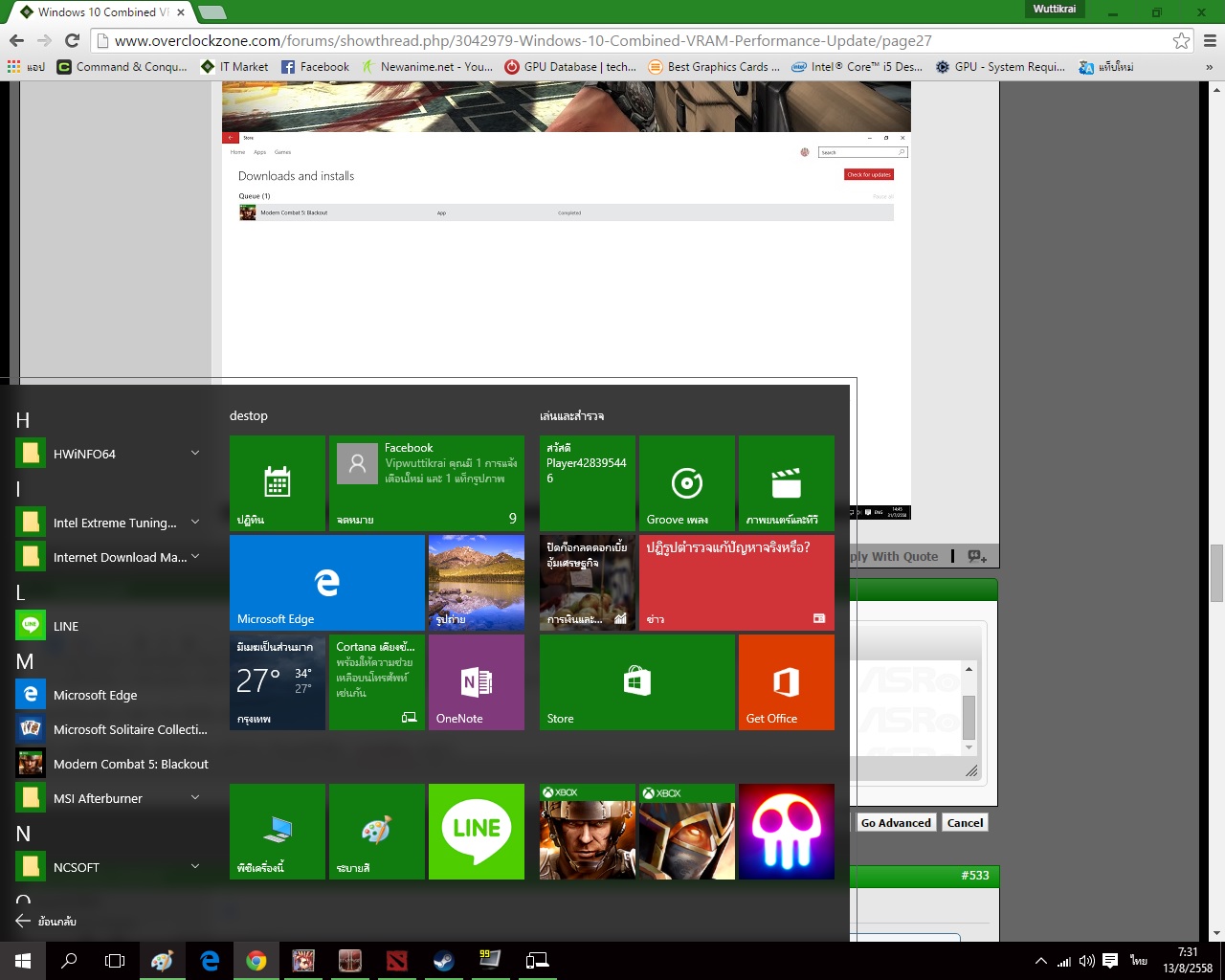Open the Facebook bookmark in bookmarks bar

pyautogui.click(x=315, y=67)
